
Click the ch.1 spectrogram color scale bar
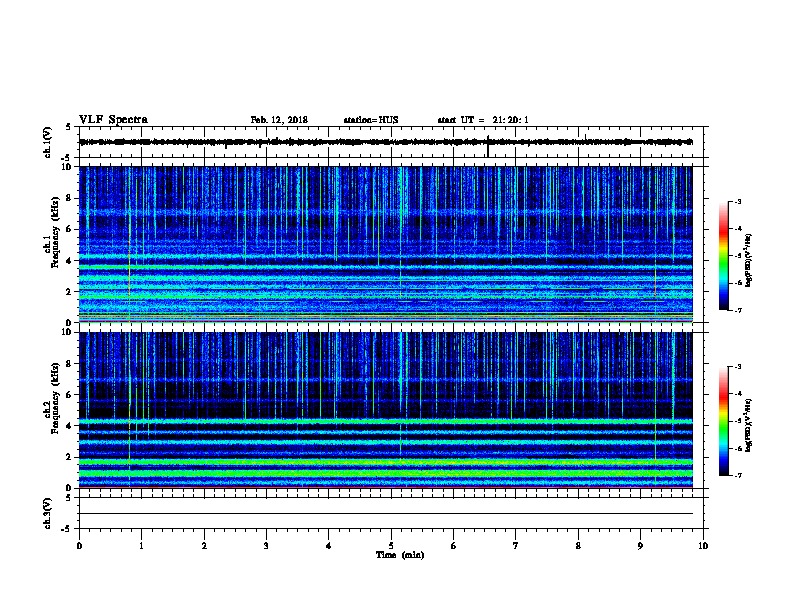click(723, 256)
